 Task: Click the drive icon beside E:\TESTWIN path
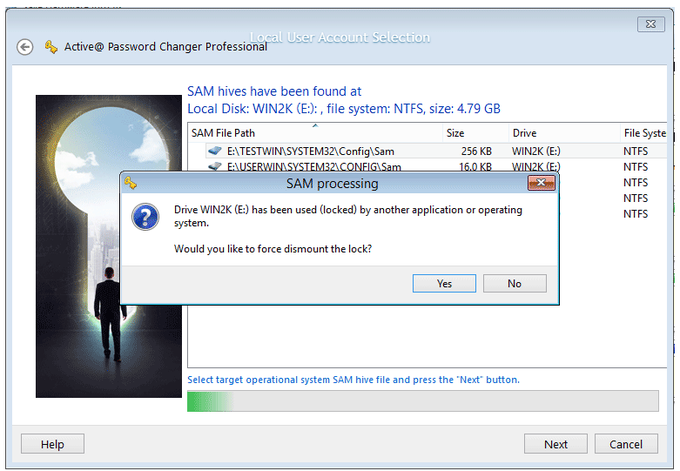(x=215, y=150)
